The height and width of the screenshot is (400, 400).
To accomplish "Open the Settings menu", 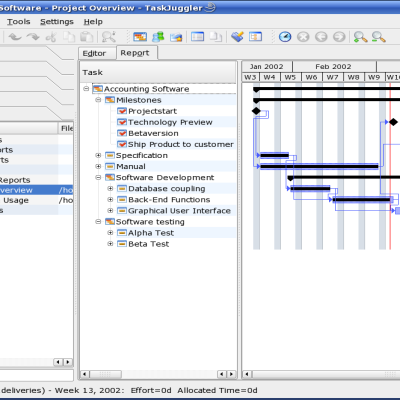I will [x=57, y=22].
